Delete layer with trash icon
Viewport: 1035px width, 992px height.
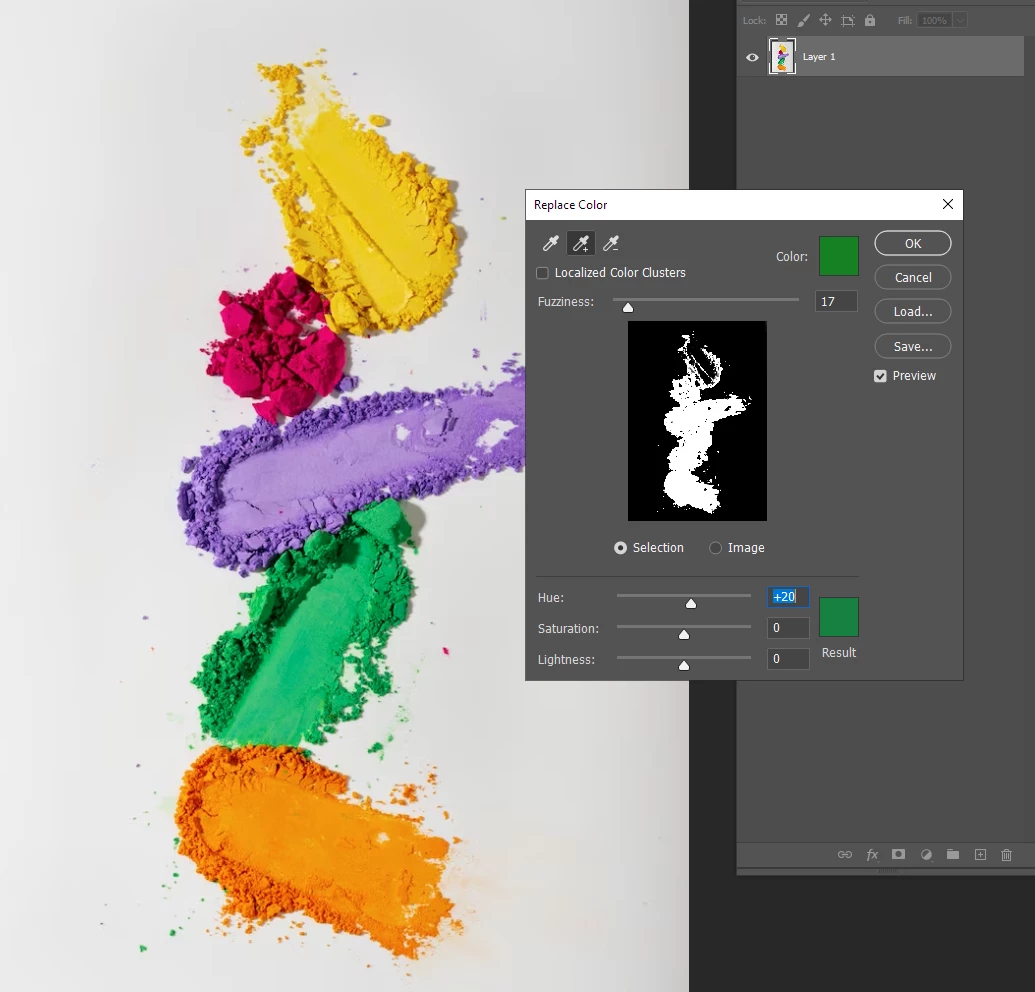(x=1006, y=855)
